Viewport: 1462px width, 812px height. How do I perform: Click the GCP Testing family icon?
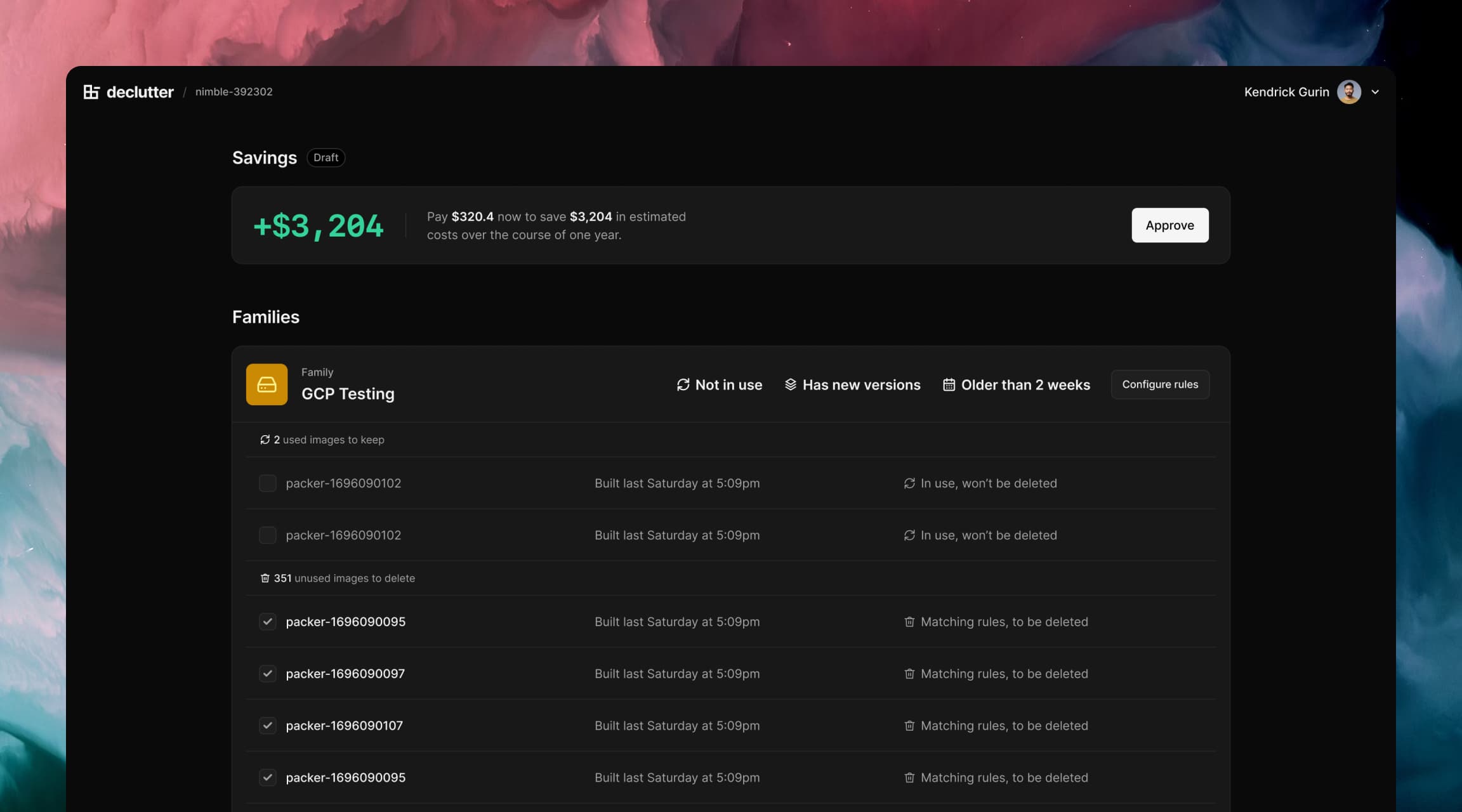pos(267,384)
